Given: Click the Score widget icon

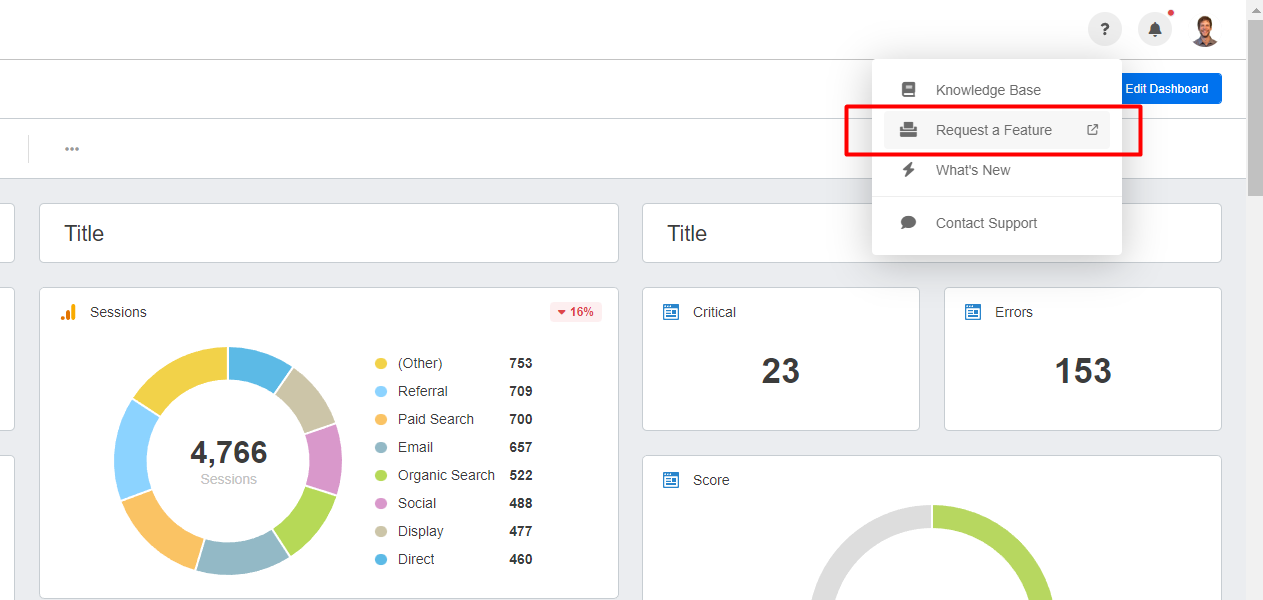Looking at the screenshot, I should (x=671, y=480).
